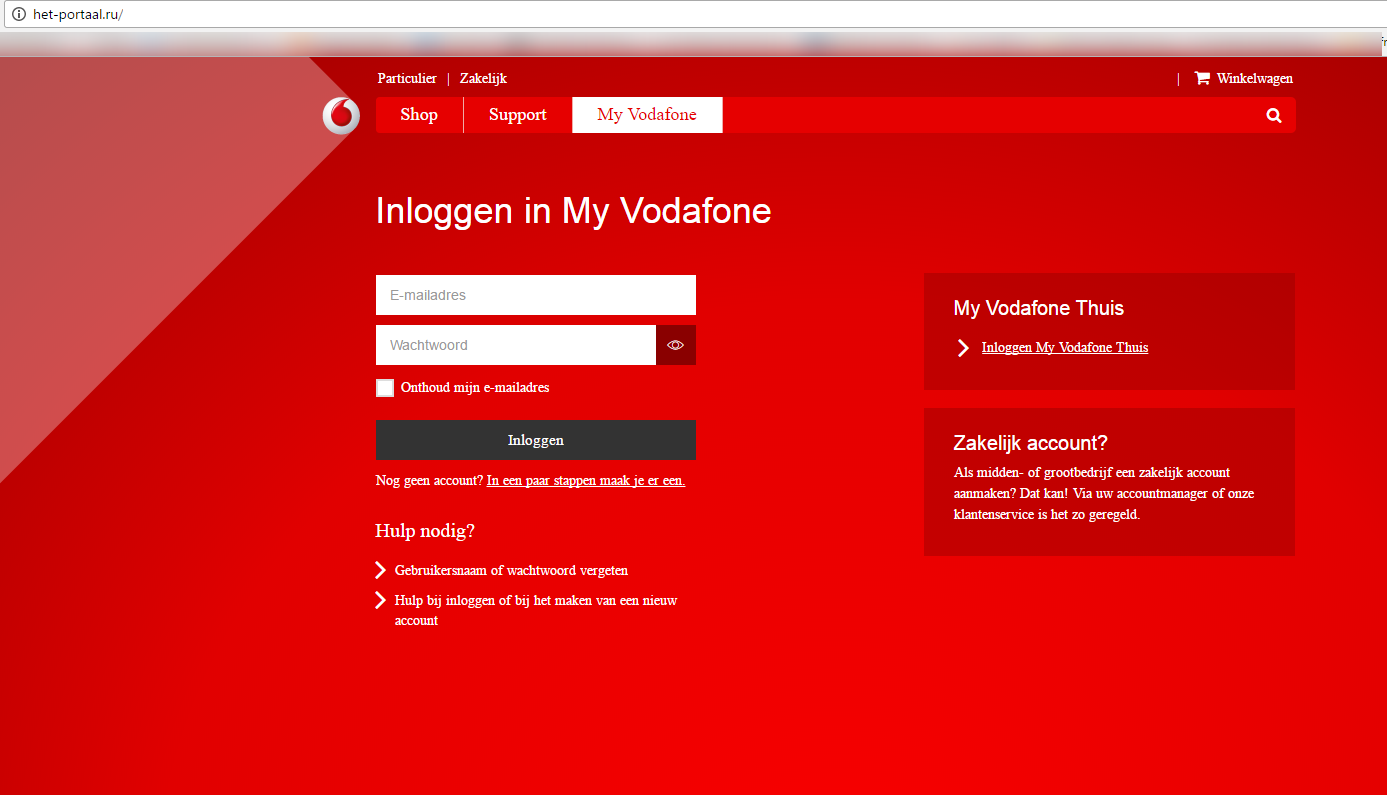
Task: Click the 'Hulp nodig?' heading
Action: point(425,531)
